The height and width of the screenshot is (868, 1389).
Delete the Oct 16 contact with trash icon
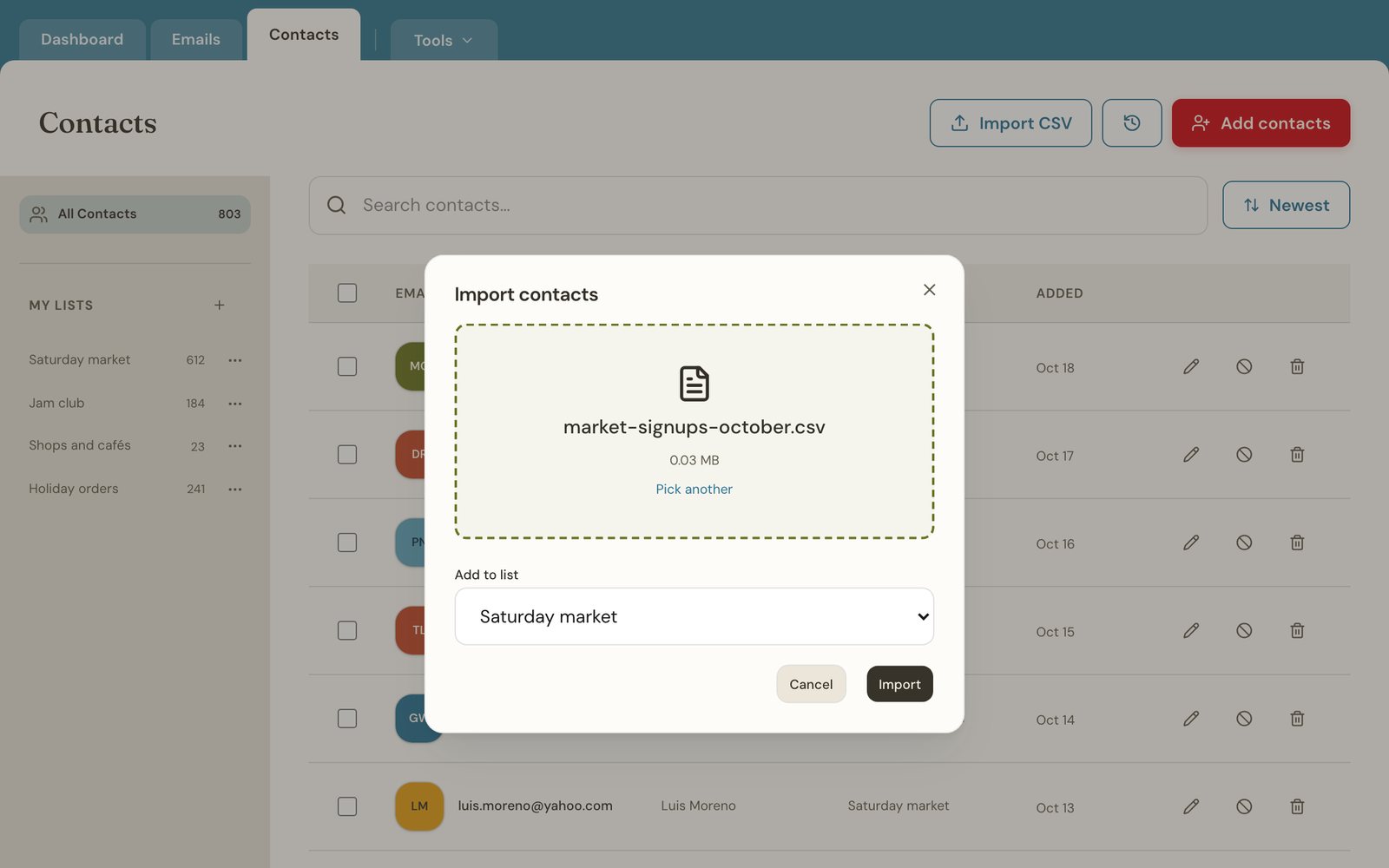click(x=1297, y=542)
